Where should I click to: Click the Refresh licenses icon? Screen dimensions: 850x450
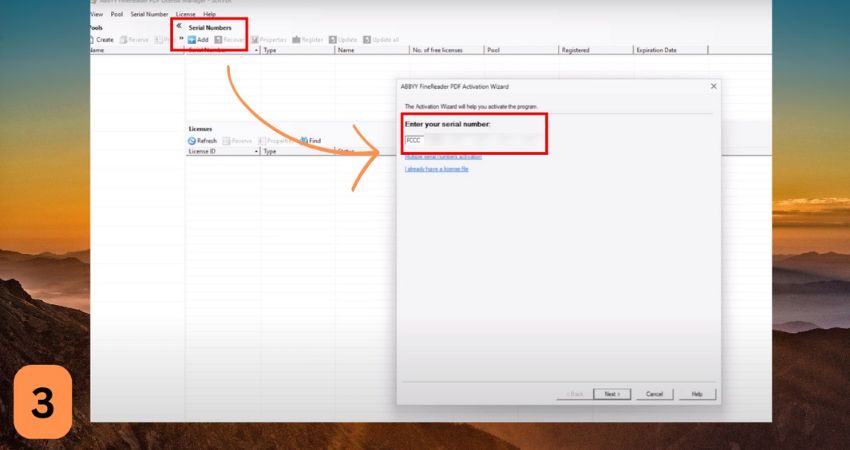tap(192, 141)
